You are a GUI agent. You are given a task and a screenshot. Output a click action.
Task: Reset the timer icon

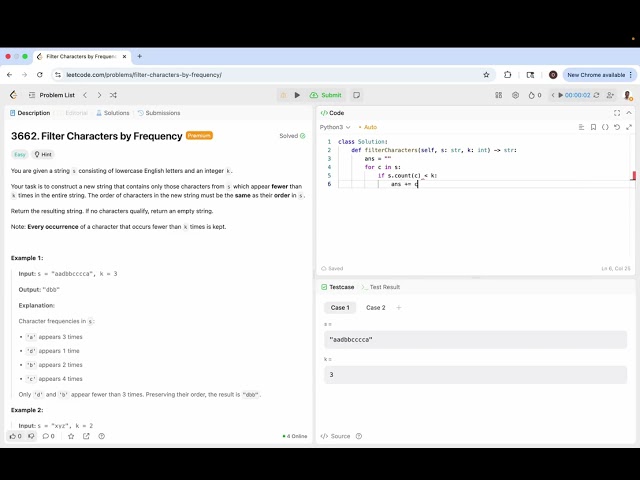click(x=596, y=95)
